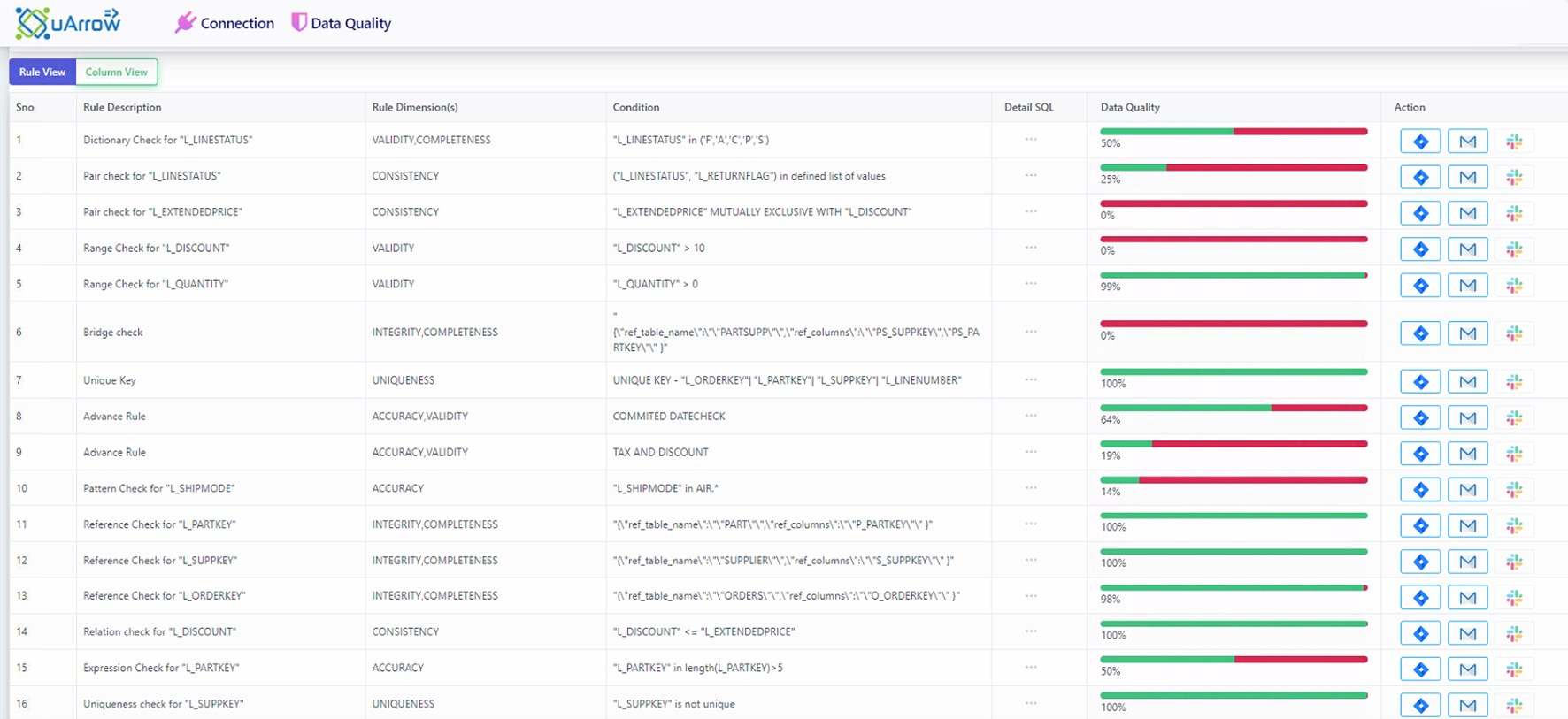The width and height of the screenshot is (1568, 719).
Task: Click Gmail icon in the Unique Key row
Action: tap(1467, 382)
